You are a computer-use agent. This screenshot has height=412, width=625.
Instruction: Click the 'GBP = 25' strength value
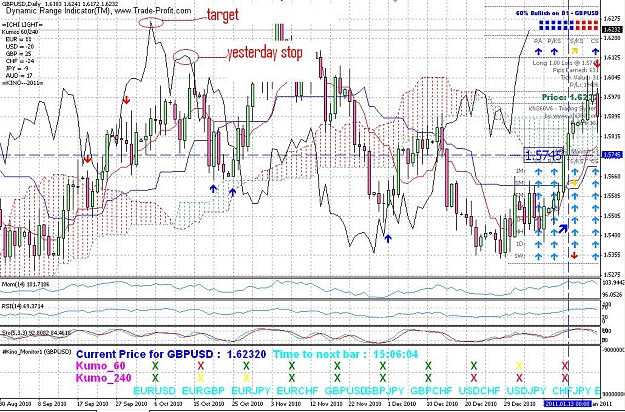[19, 54]
